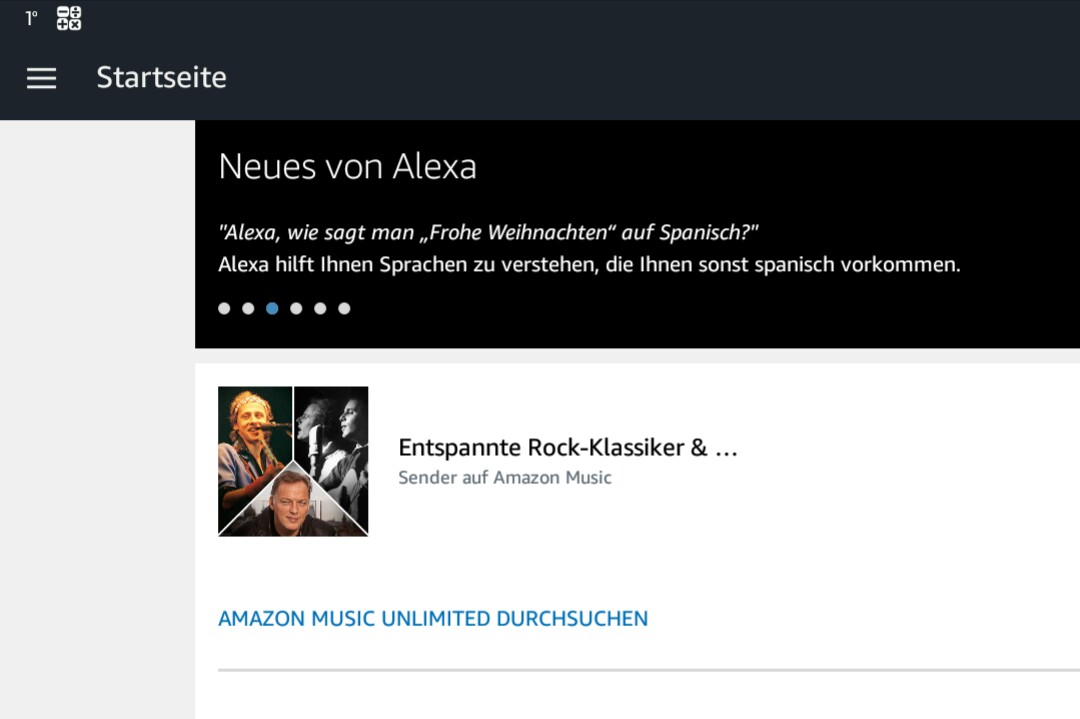1080x719 pixels.
Task: Select the first carousel page dot
Action: pyautogui.click(x=224, y=308)
